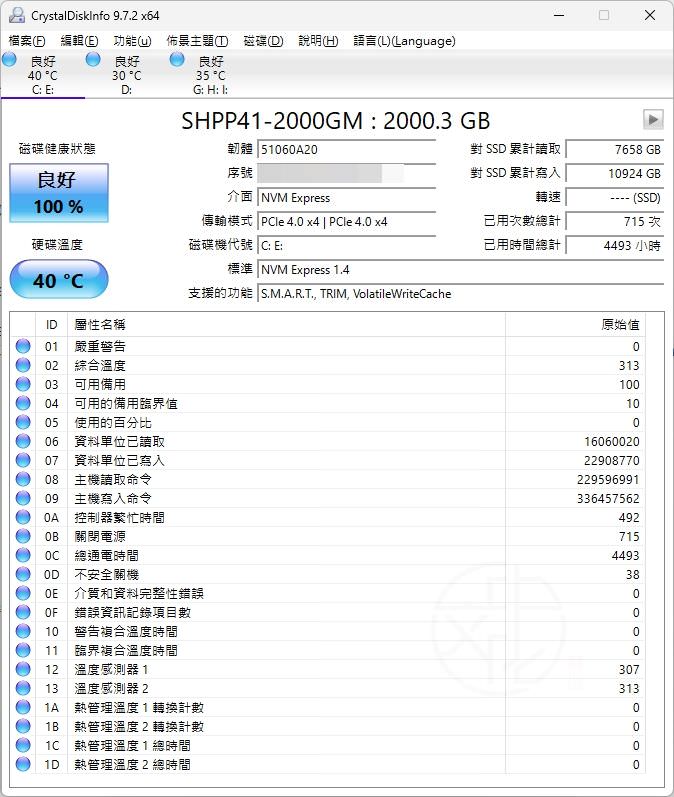Click the 原始值 column header

coord(575,325)
